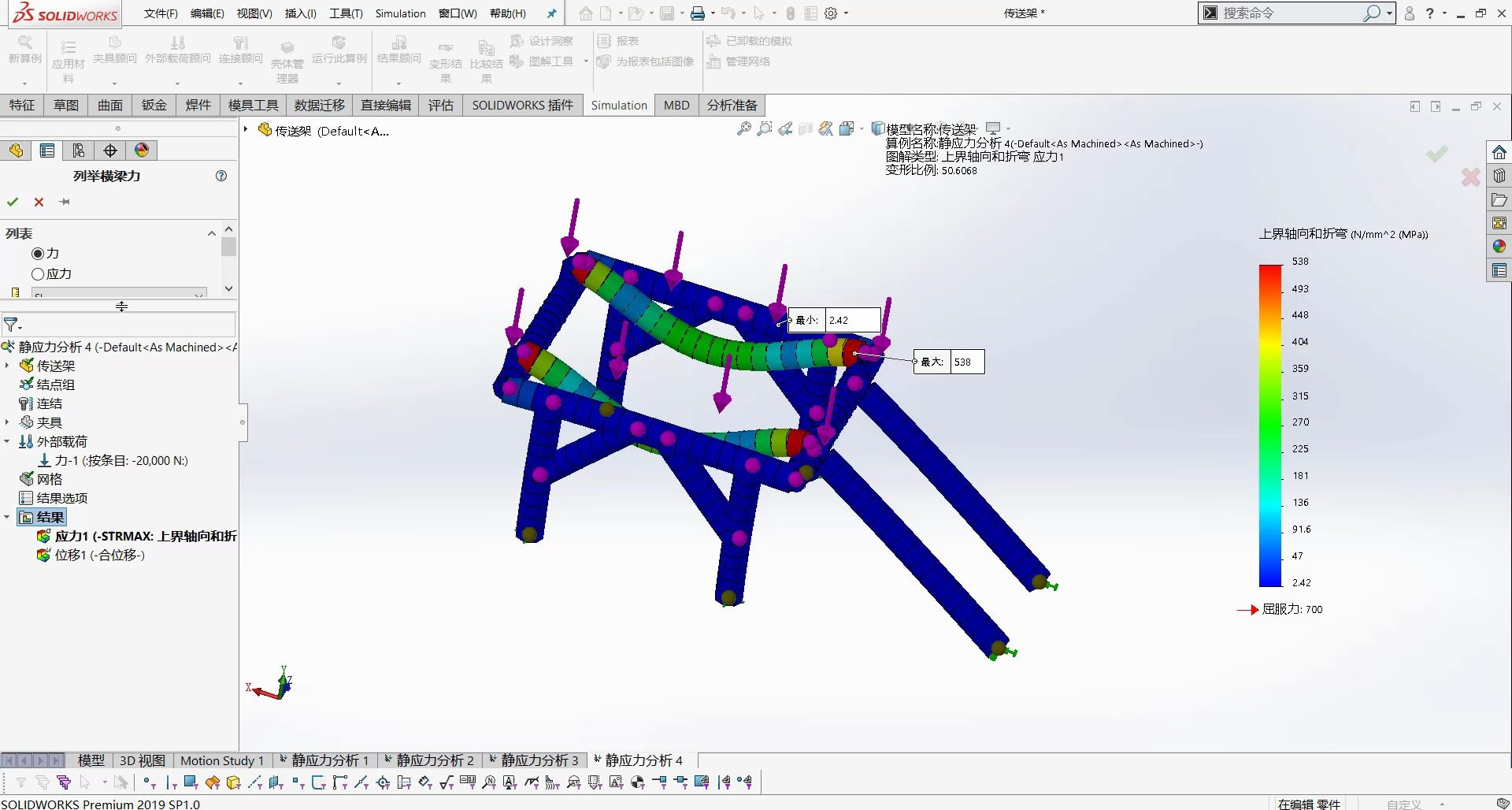The image size is (1512, 810).
Task: Confirm beam force listing with green checkmark
Action: (x=13, y=202)
